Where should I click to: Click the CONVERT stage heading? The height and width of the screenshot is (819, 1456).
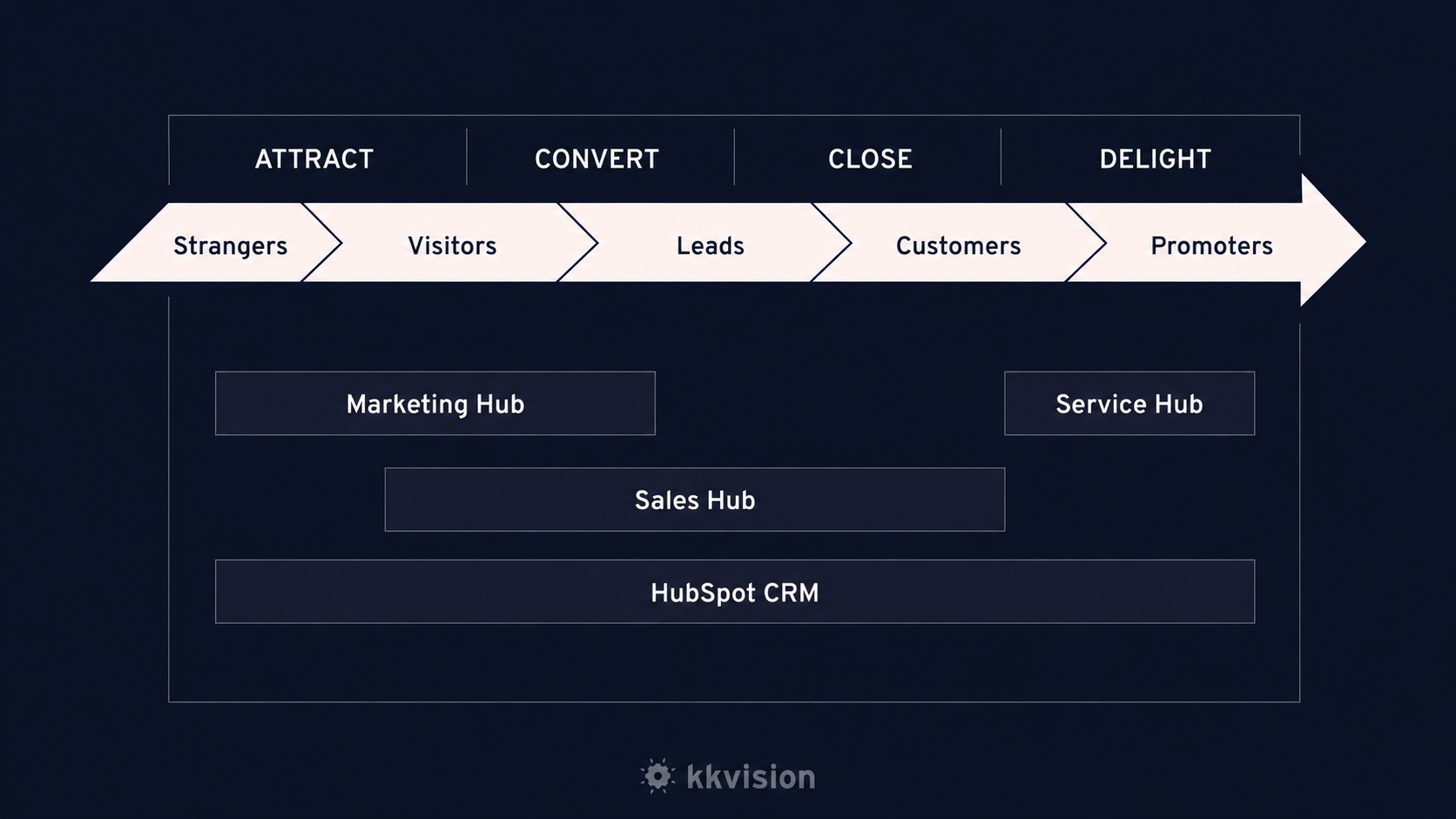coord(597,159)
